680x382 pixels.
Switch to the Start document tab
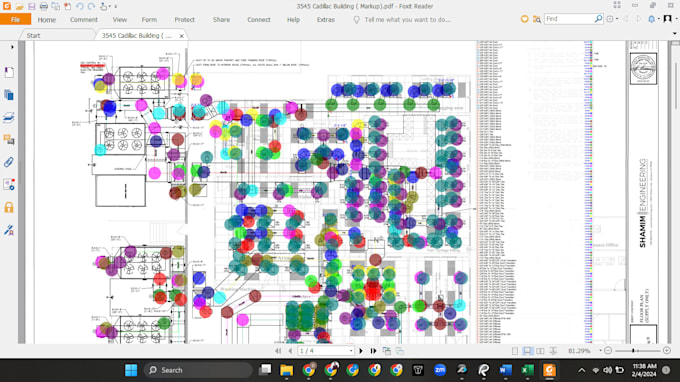33,36
